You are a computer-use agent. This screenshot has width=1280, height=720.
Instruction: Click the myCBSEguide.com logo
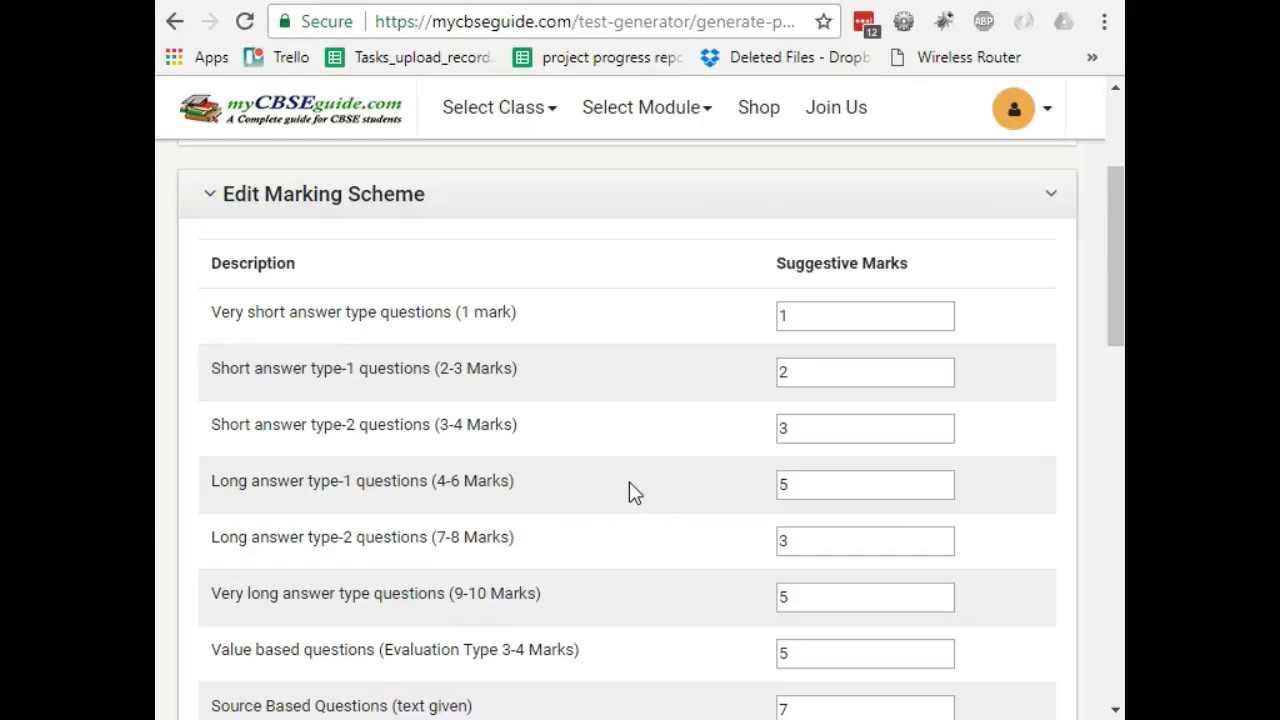291,108
